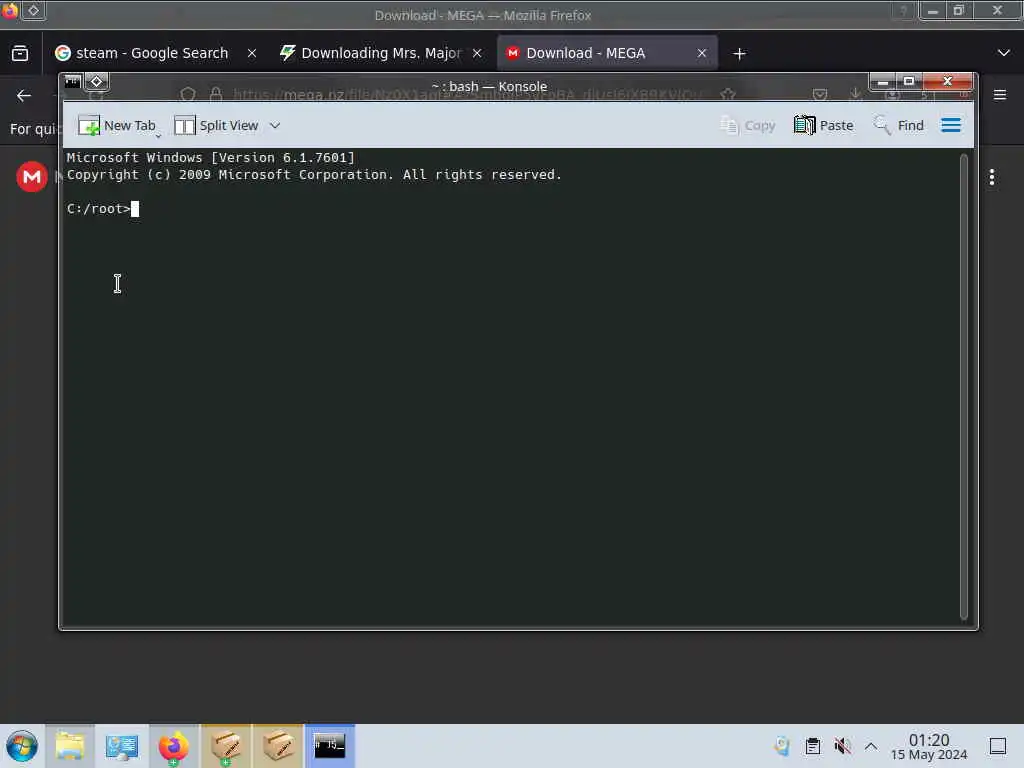The image size is (1024, 768).
Task: Open the file manager from the taskbar
Action: [x=70, y=746]
